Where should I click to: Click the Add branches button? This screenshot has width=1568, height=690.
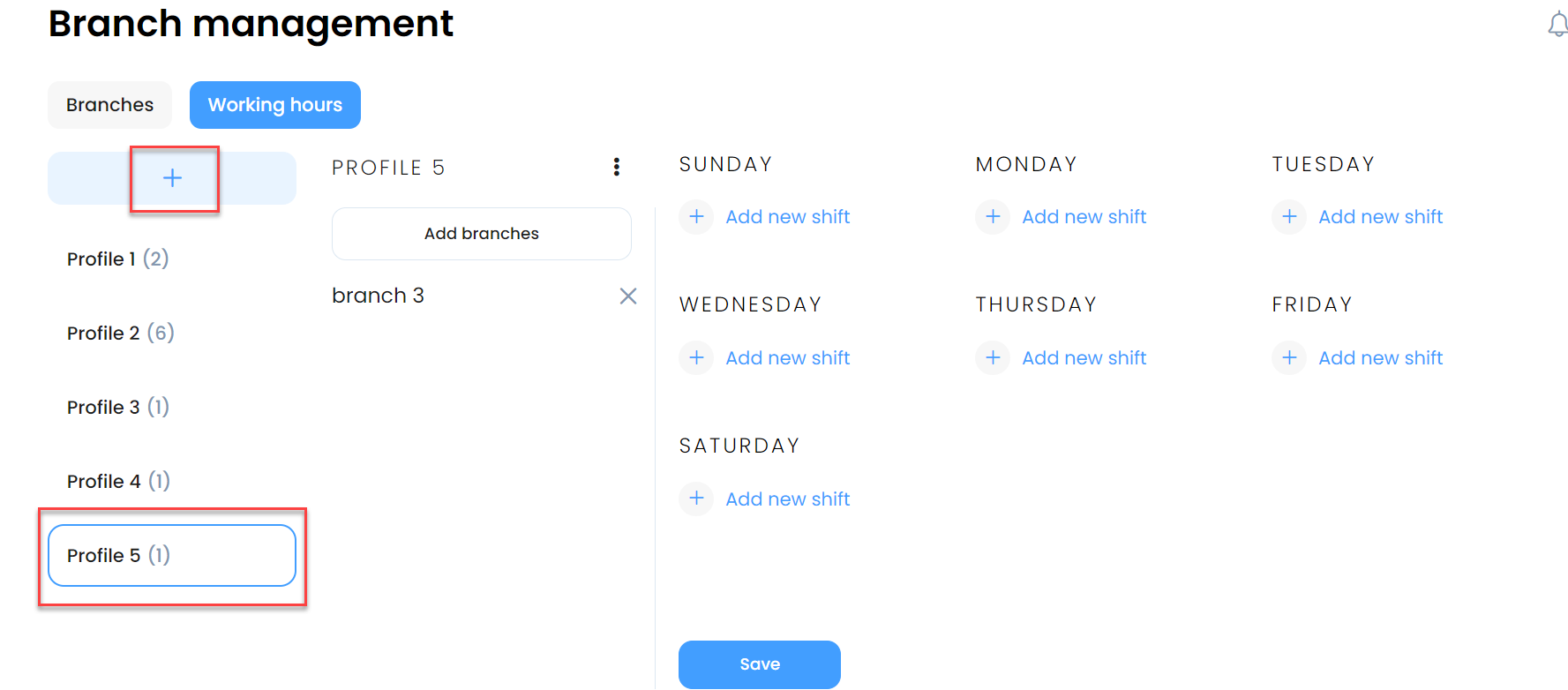coord(482,234)
